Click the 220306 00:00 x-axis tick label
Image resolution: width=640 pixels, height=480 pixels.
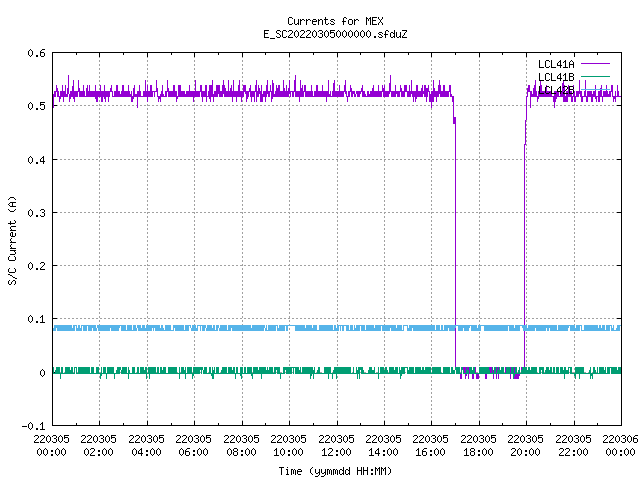[x=620, y=445]
